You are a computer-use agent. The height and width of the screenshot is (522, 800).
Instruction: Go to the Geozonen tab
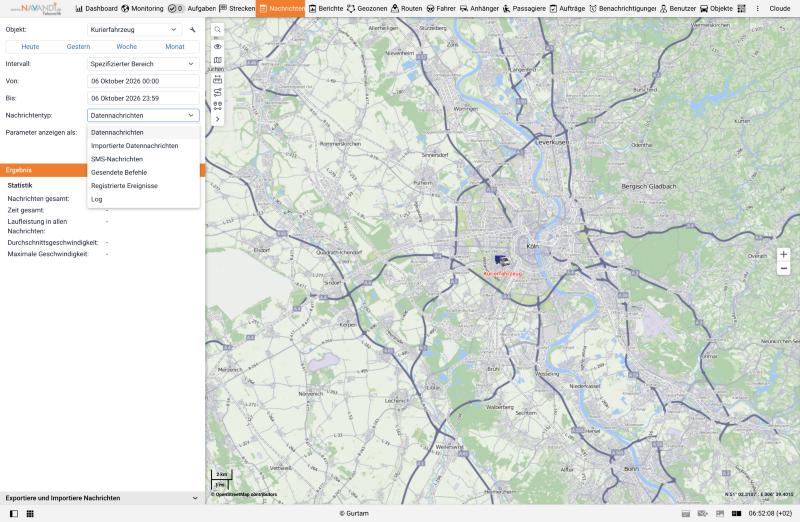367,9
